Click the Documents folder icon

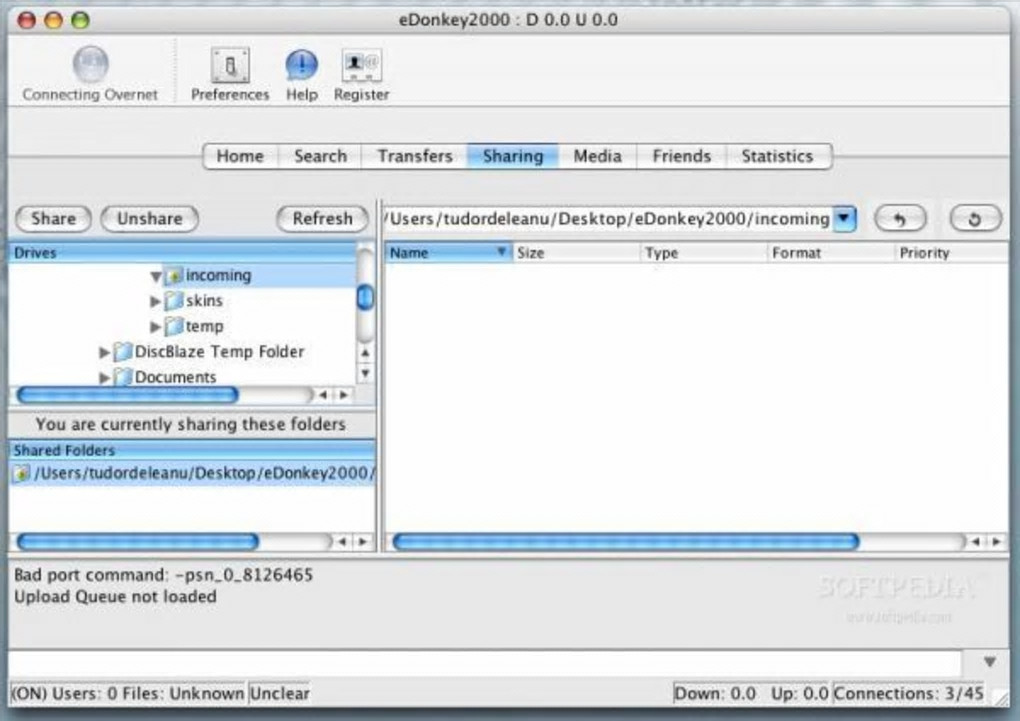(122, 377)
